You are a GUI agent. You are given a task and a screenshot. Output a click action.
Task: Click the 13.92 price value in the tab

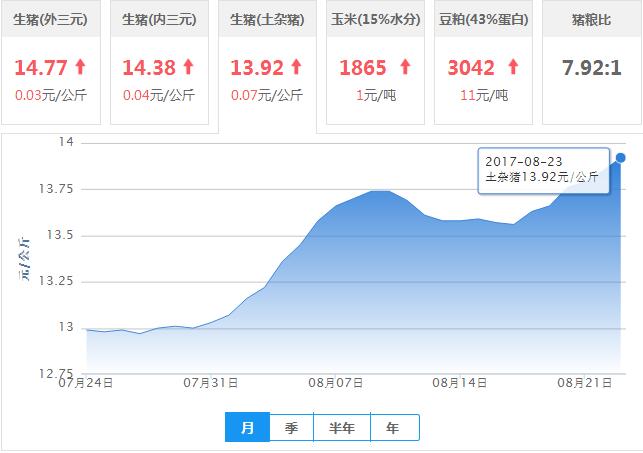(257, 68)
